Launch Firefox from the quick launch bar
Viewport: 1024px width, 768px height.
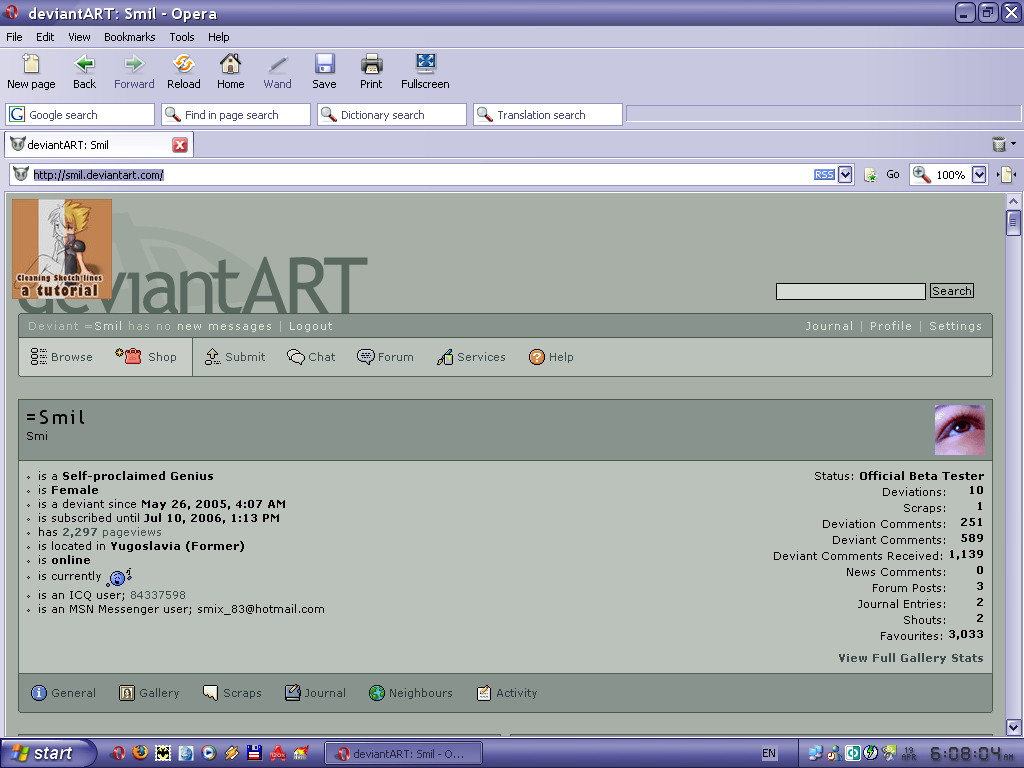(140, 753)
